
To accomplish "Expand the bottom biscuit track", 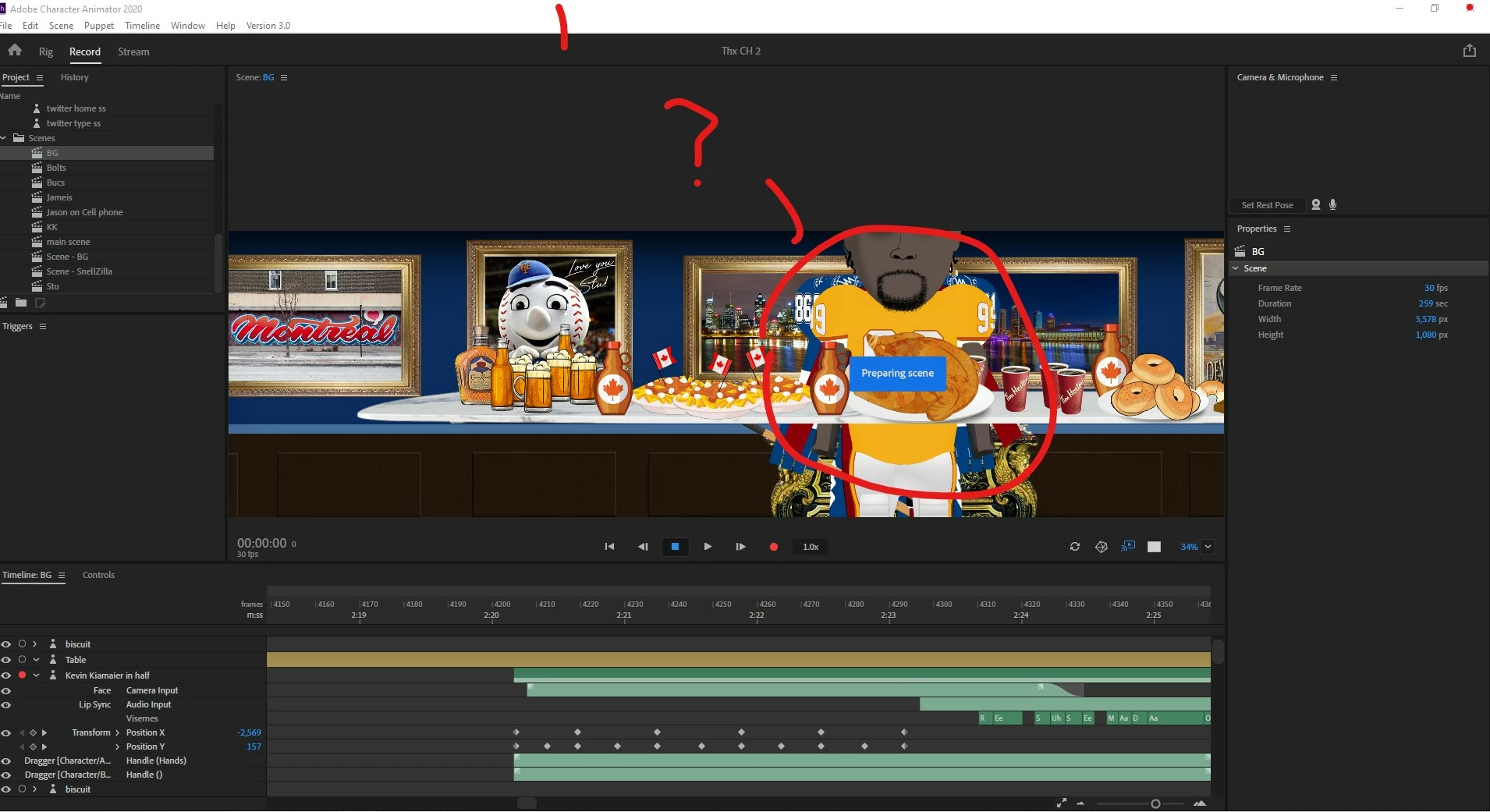I will click(x=35, y=789).
